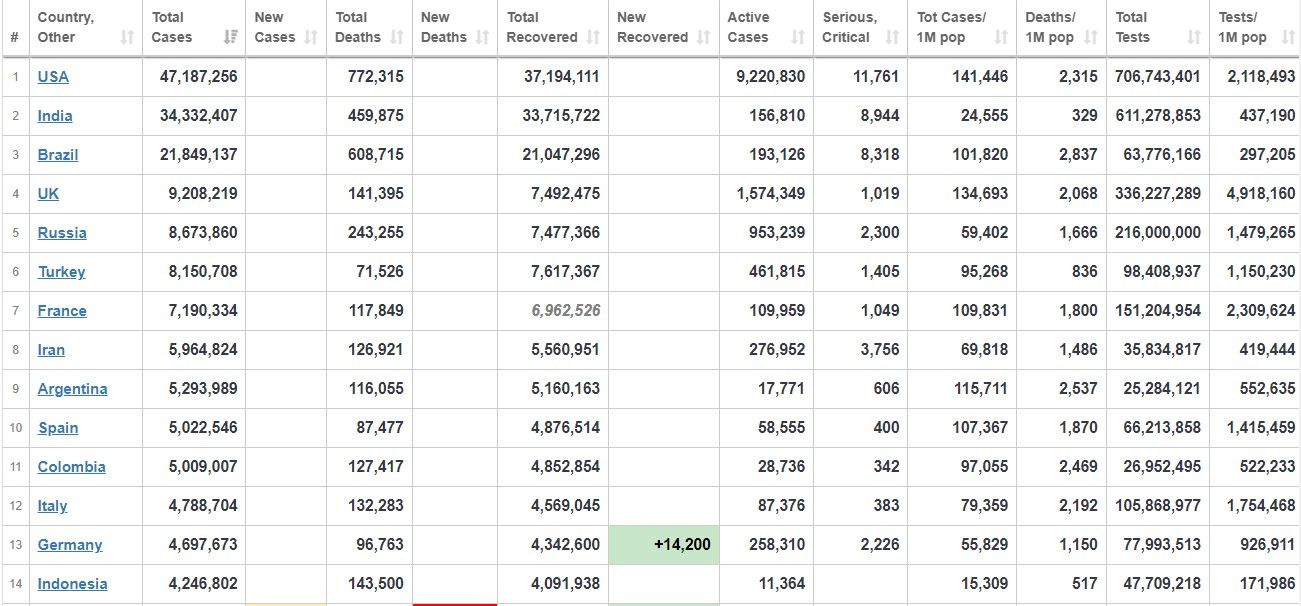View the Argentina country page
Screen dimensions: 1301x606
pos(73,389)
